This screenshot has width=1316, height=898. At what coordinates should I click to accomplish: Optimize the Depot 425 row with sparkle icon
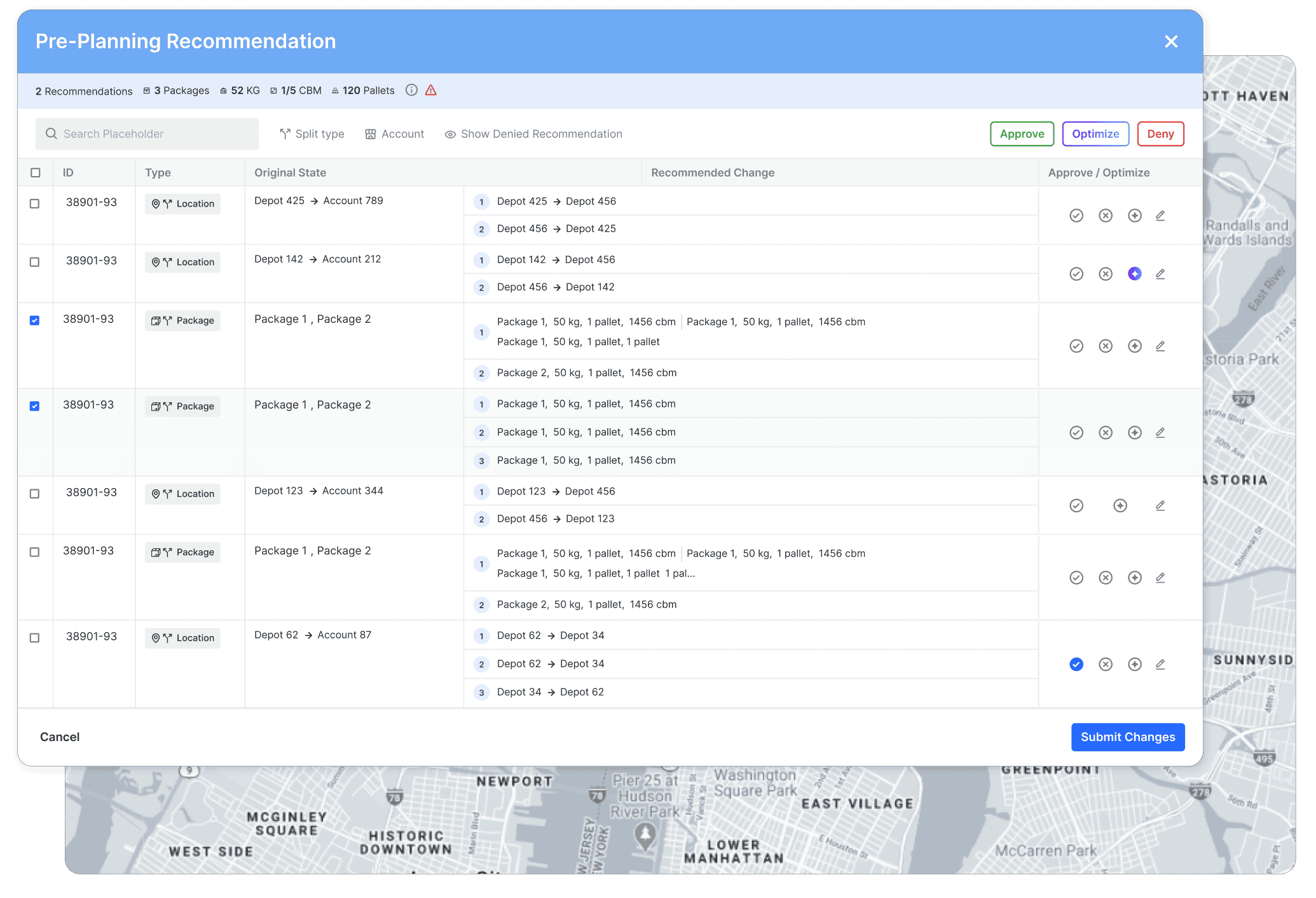1135,215
